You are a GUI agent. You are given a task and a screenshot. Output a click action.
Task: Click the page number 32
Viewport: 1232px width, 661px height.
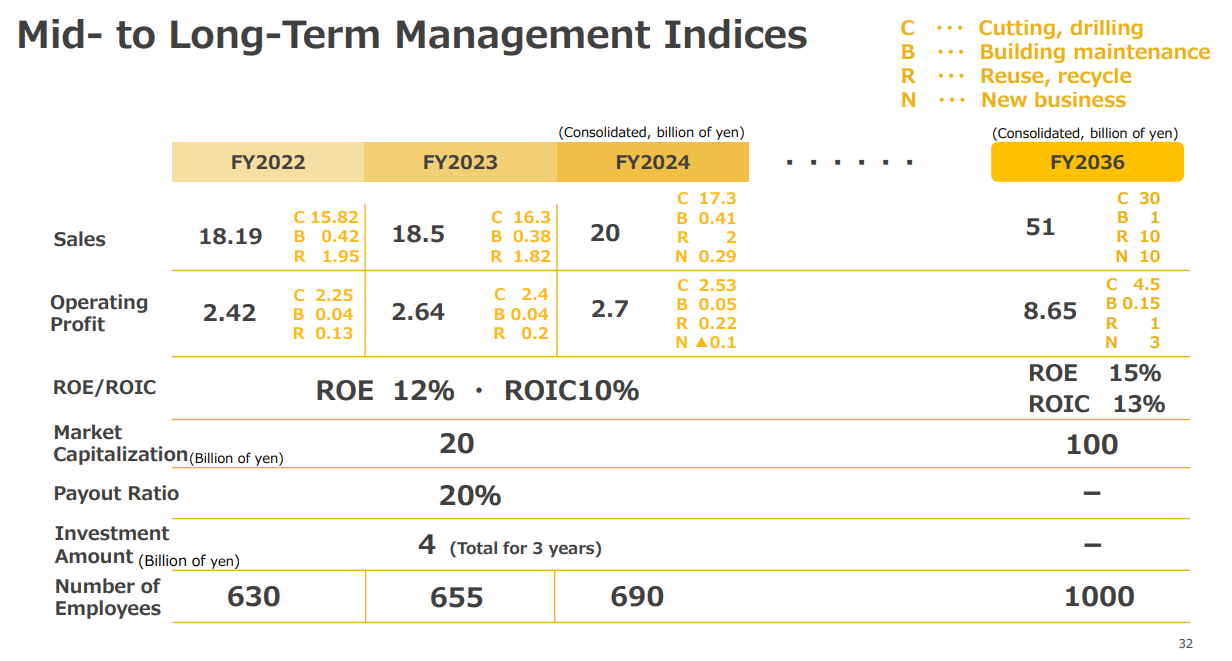[1185, 644]
